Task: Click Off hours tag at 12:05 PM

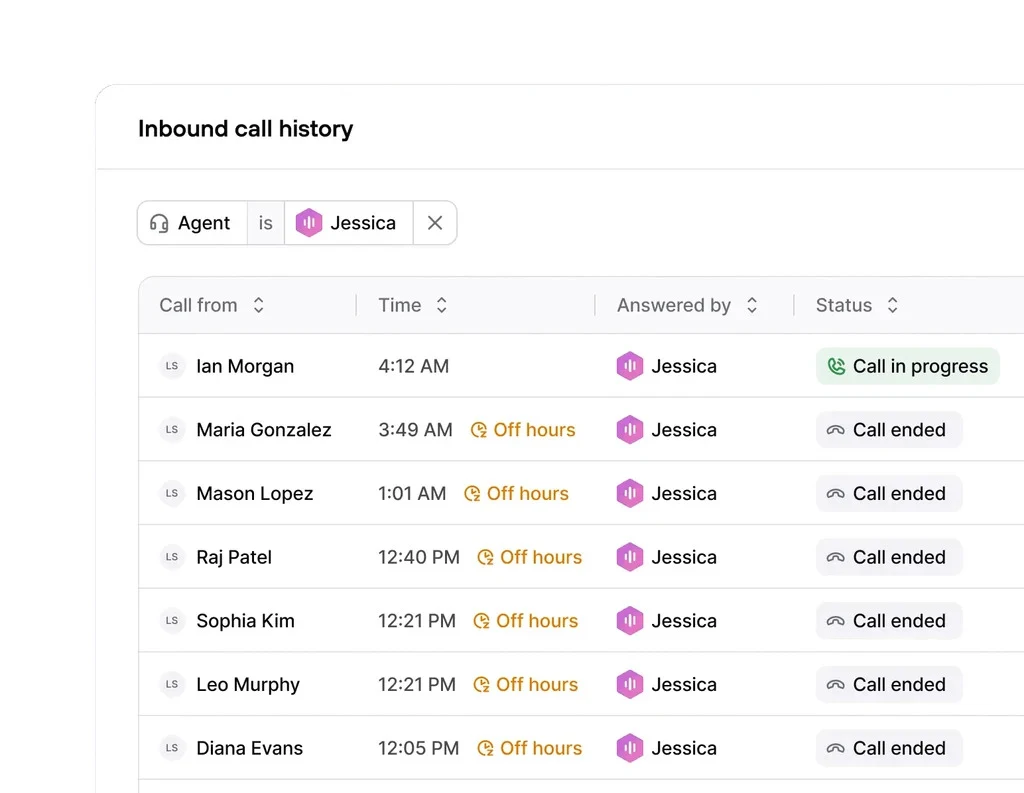Action: point(530,748)
